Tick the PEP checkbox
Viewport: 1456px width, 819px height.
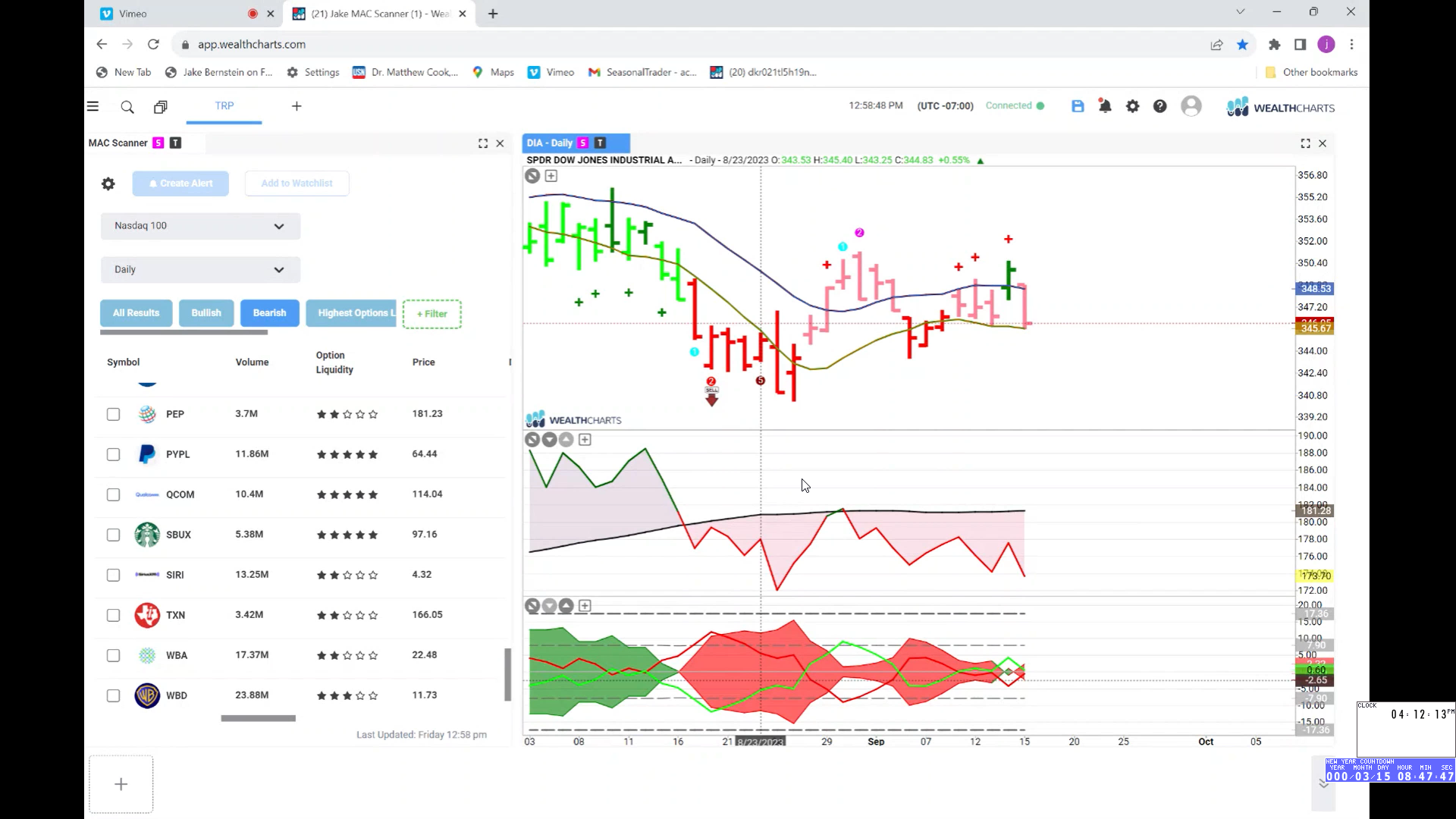tap(113, 414)
